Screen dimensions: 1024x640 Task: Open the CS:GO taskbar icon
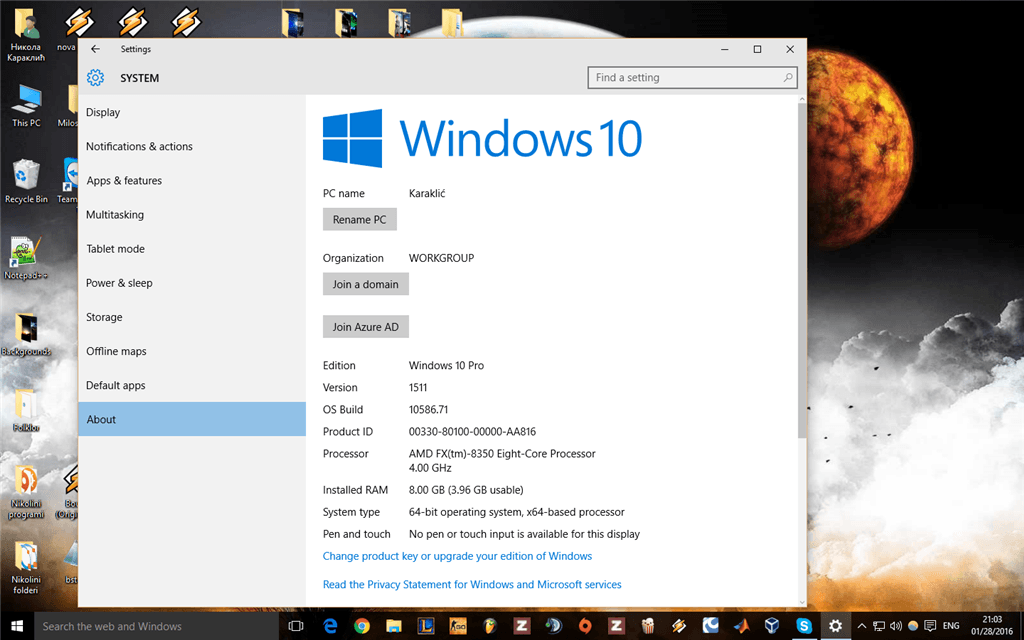458,626
